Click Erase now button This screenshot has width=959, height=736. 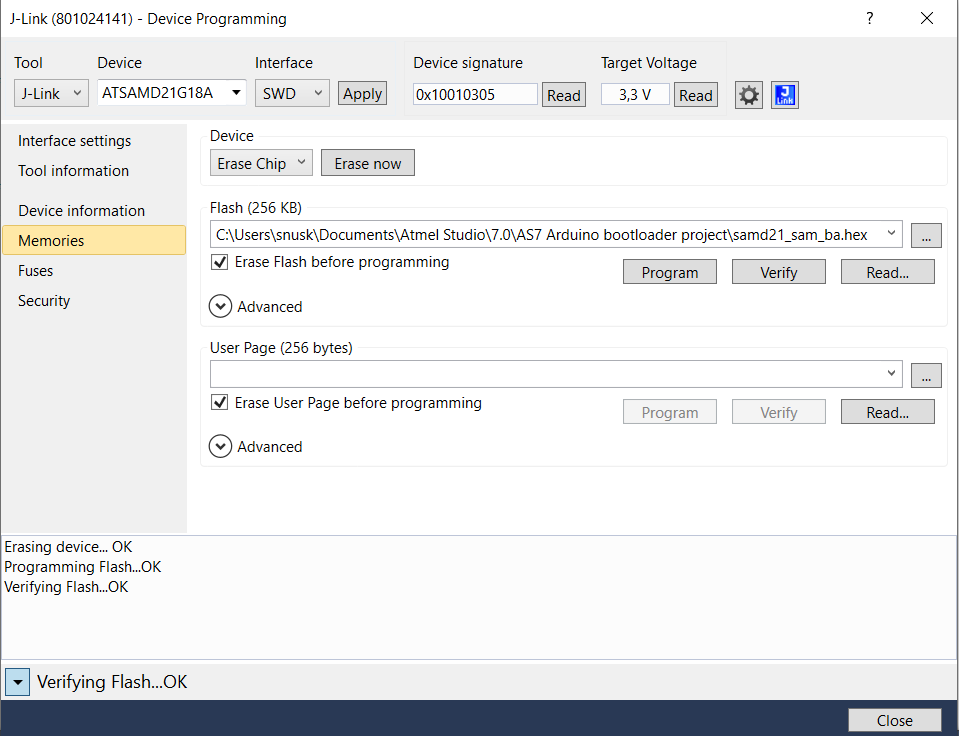[x=368, y=163]
